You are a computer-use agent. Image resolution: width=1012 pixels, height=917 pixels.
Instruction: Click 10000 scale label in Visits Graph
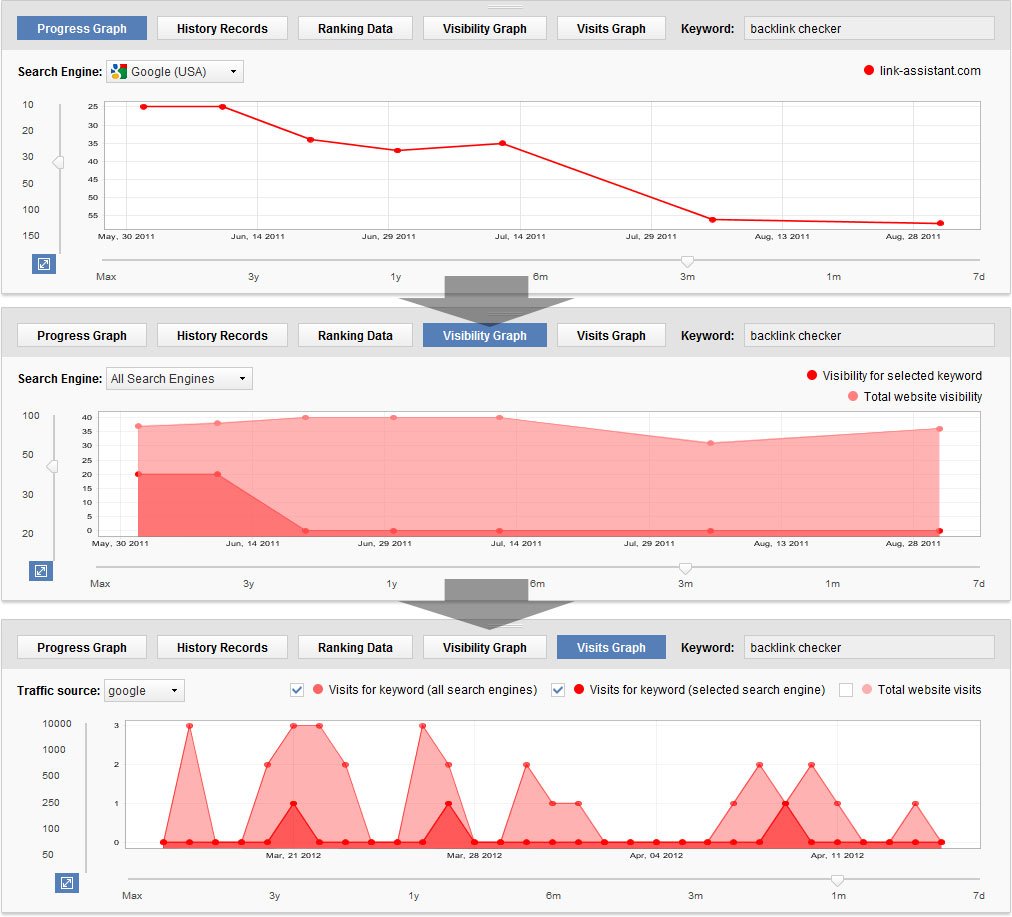tap(57, 723)
